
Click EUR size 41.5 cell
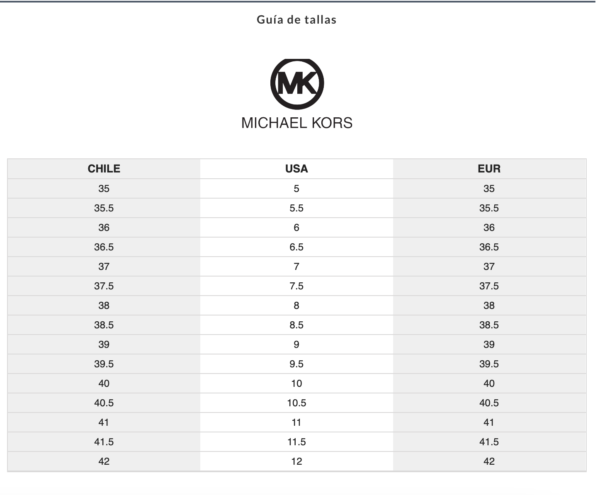click(489, 442)
